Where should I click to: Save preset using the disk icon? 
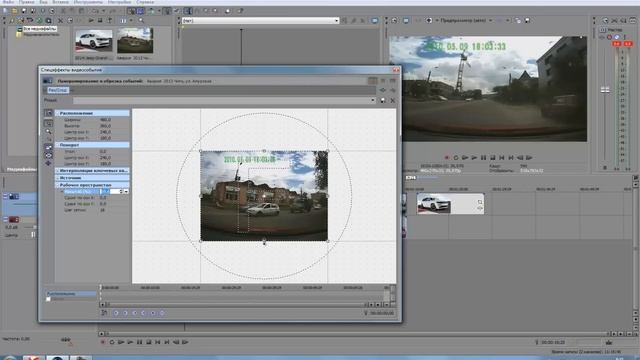click(383, 100)
